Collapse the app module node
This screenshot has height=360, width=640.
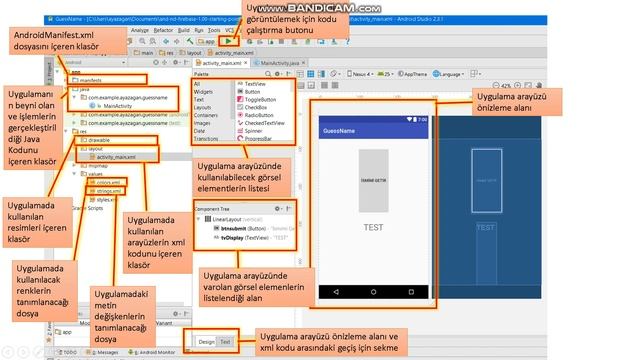pyautogui.click(x=57, y=72)
